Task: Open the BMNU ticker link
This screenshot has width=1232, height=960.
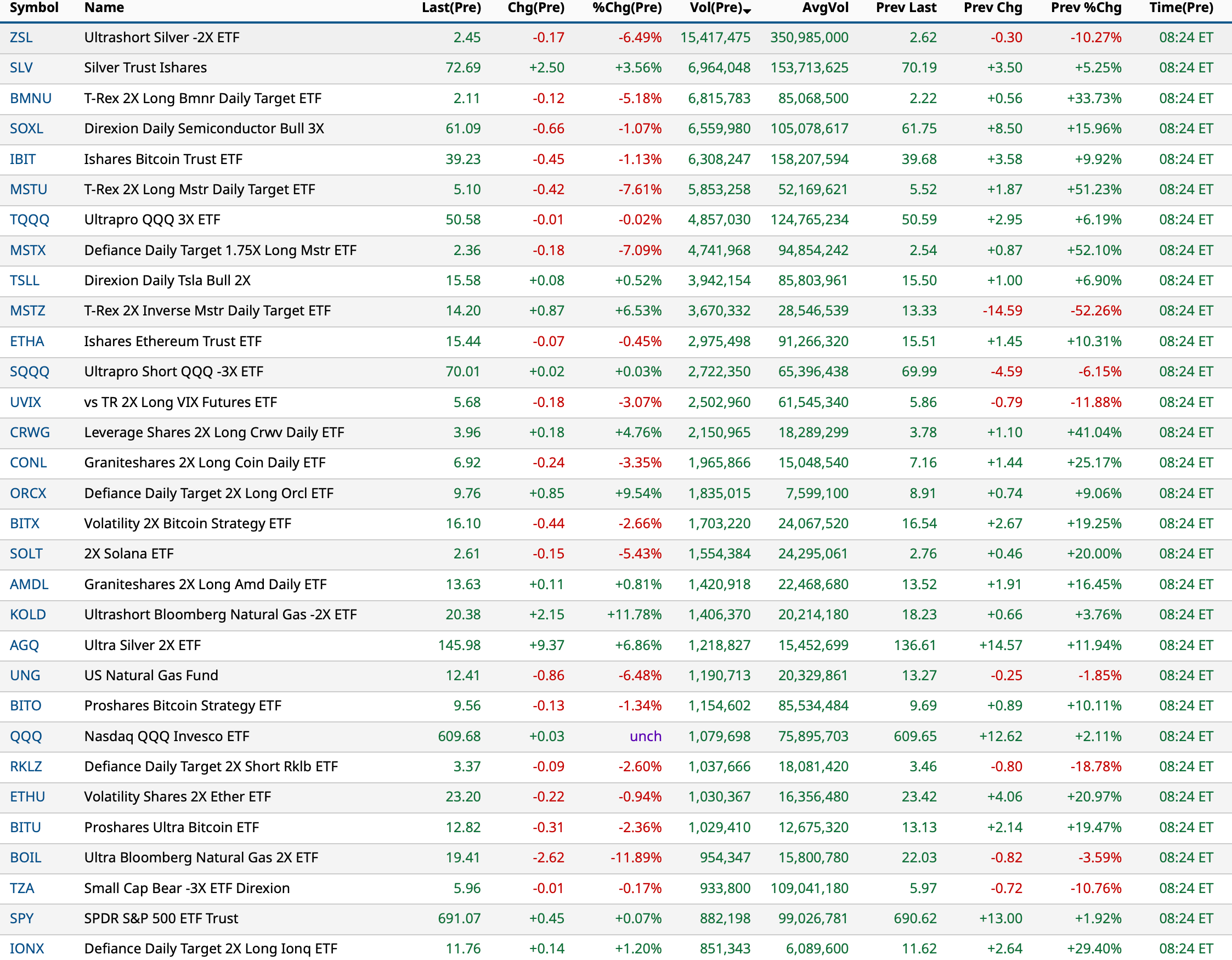Action: 31,98
